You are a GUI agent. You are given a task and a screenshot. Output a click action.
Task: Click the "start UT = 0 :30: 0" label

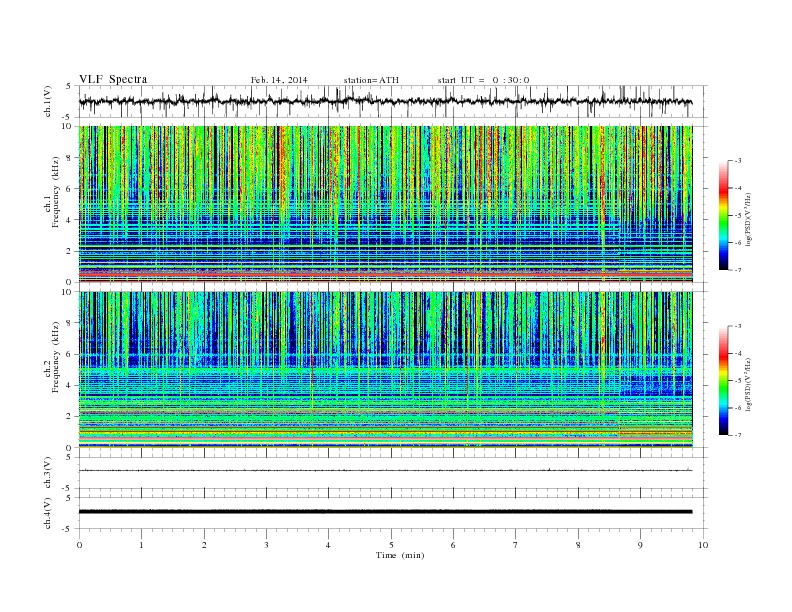click(x=483, y=80)
